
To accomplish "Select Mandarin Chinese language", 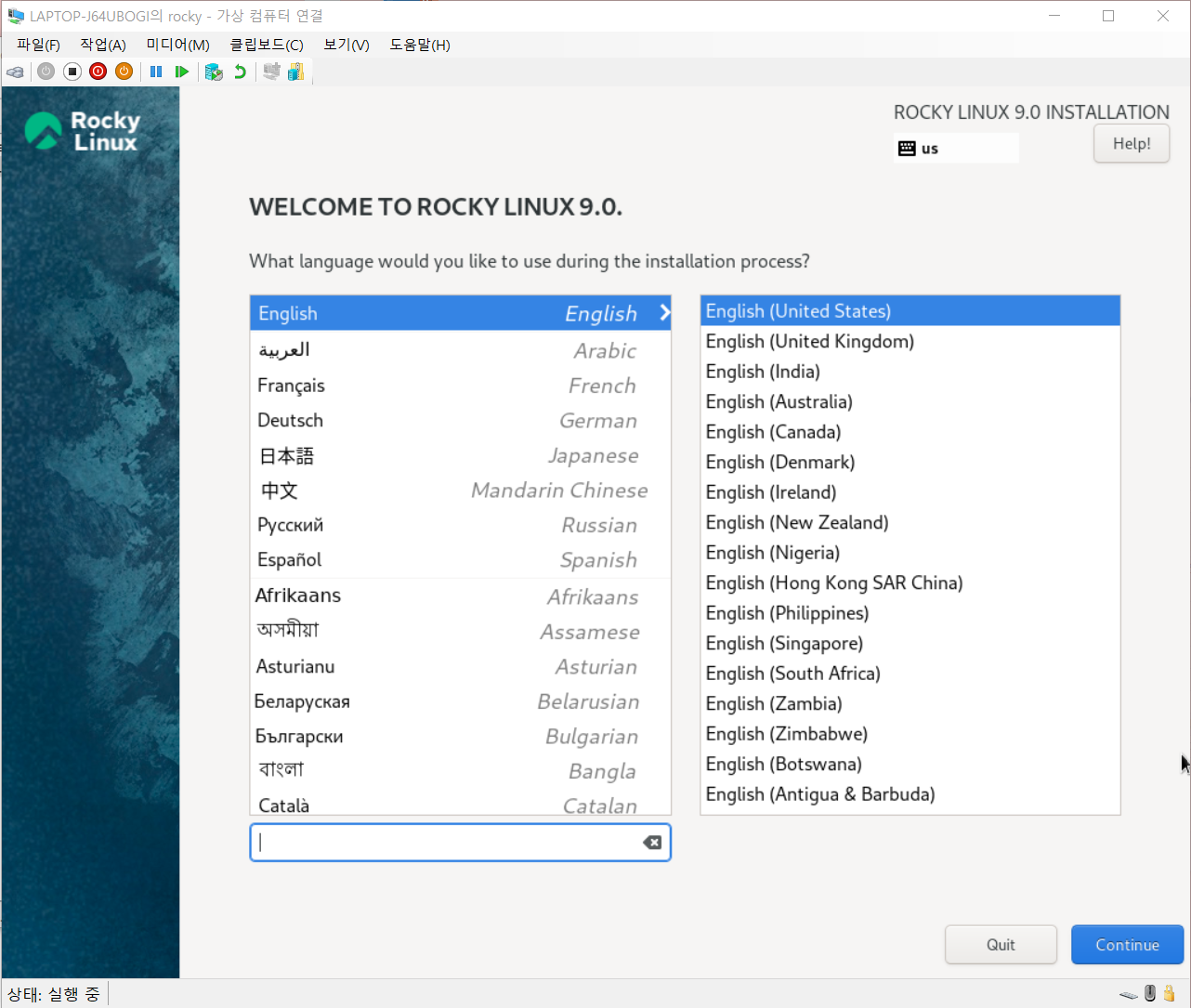I will [460, 490].
